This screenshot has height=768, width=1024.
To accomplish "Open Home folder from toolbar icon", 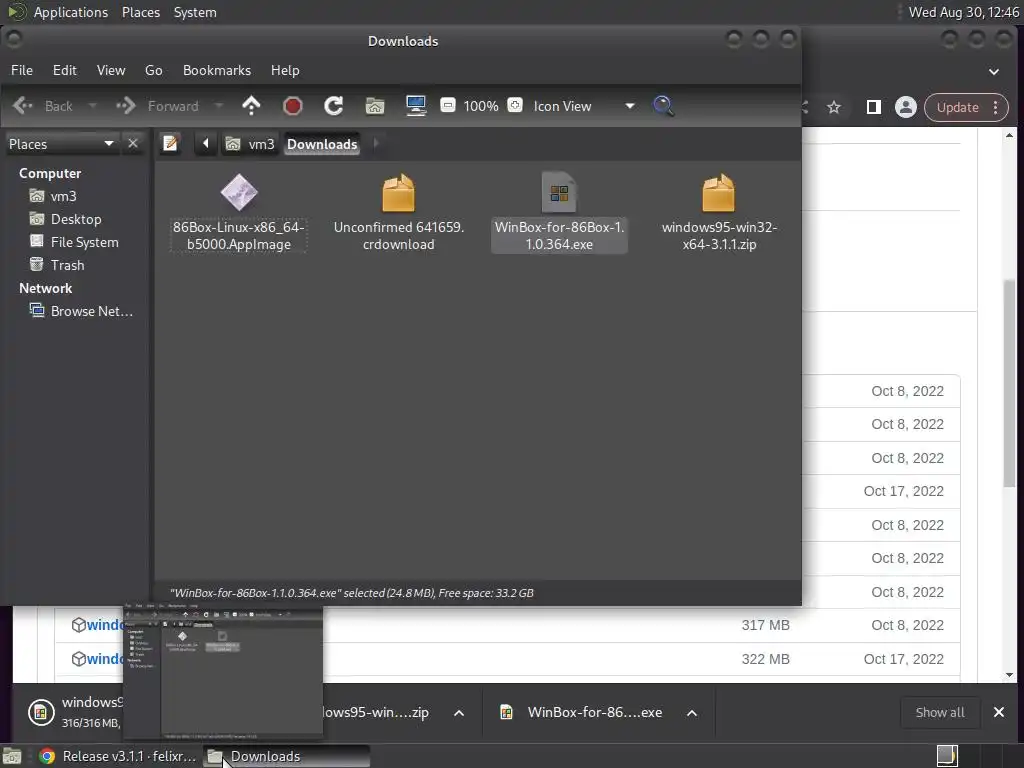I will [375, 106].
